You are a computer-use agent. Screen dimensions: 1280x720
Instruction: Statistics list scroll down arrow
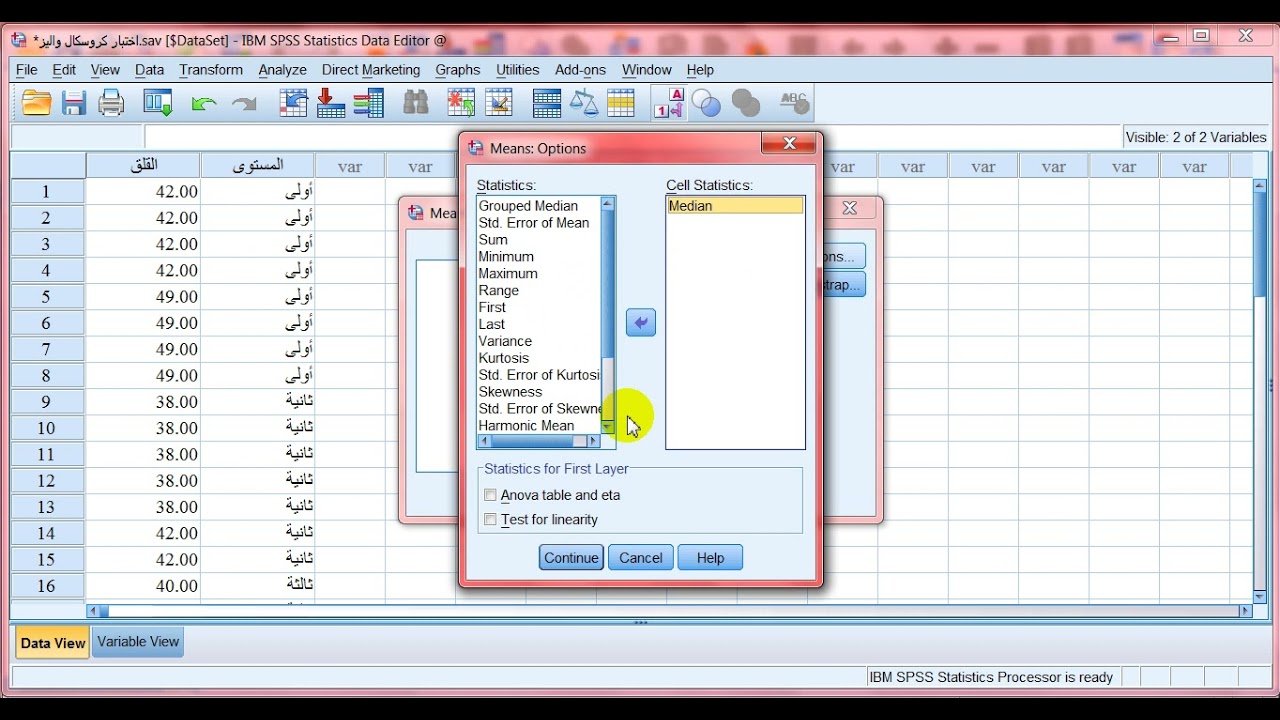coord(608,427)
